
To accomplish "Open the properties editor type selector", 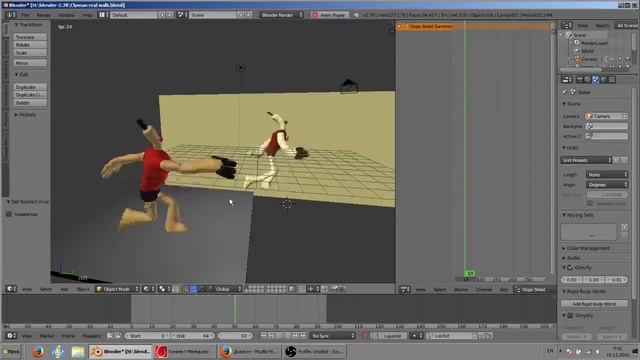I will [x=567, y=79].
